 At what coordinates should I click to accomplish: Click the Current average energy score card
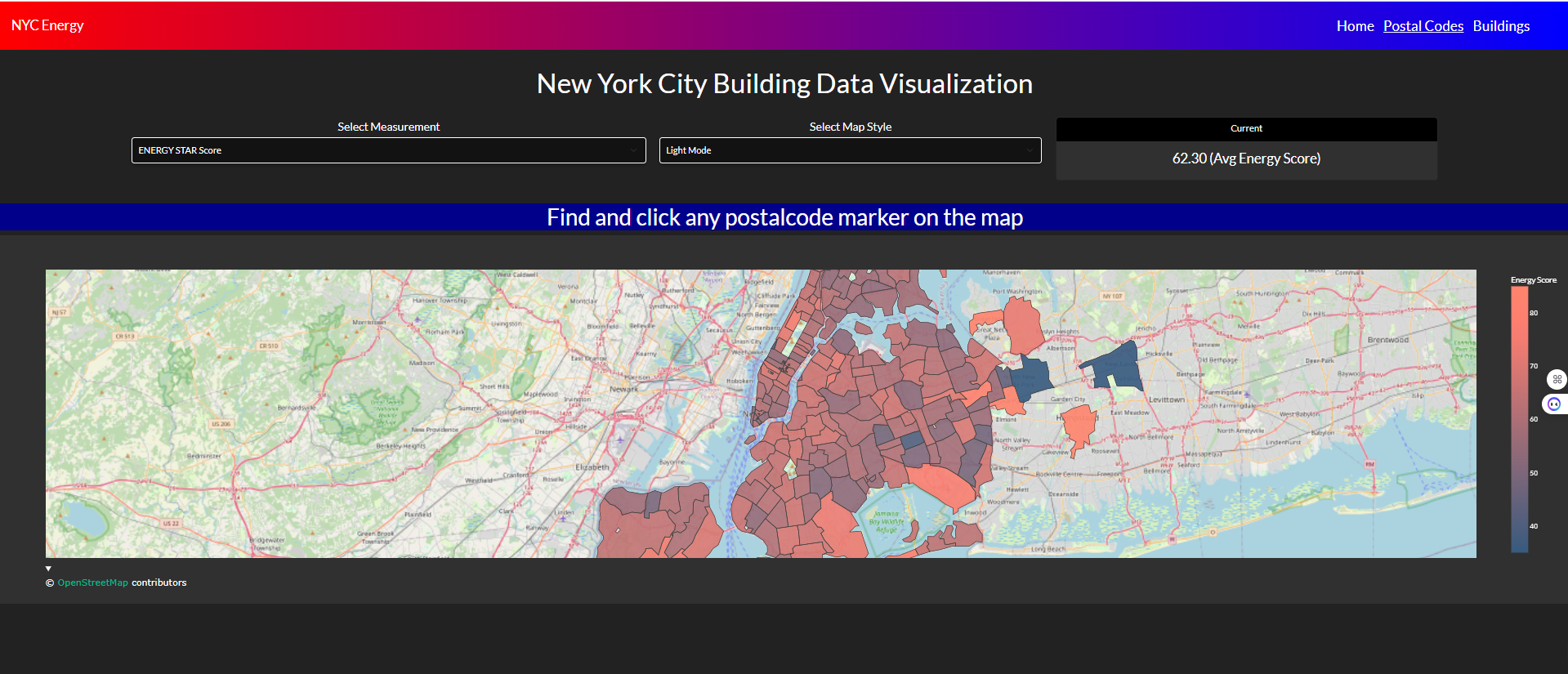(x=1246, y=158)
